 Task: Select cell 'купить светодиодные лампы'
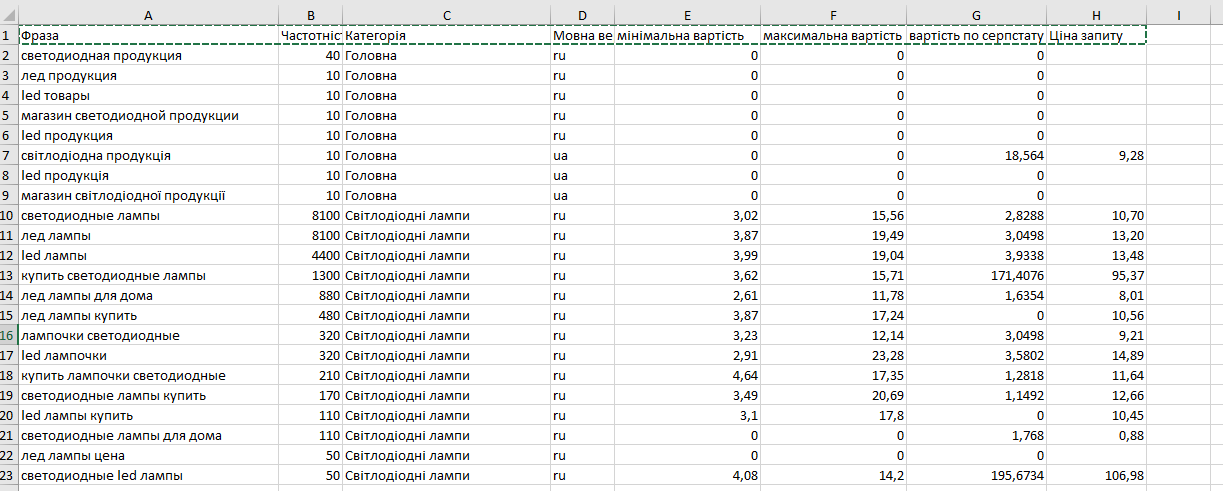148,276
